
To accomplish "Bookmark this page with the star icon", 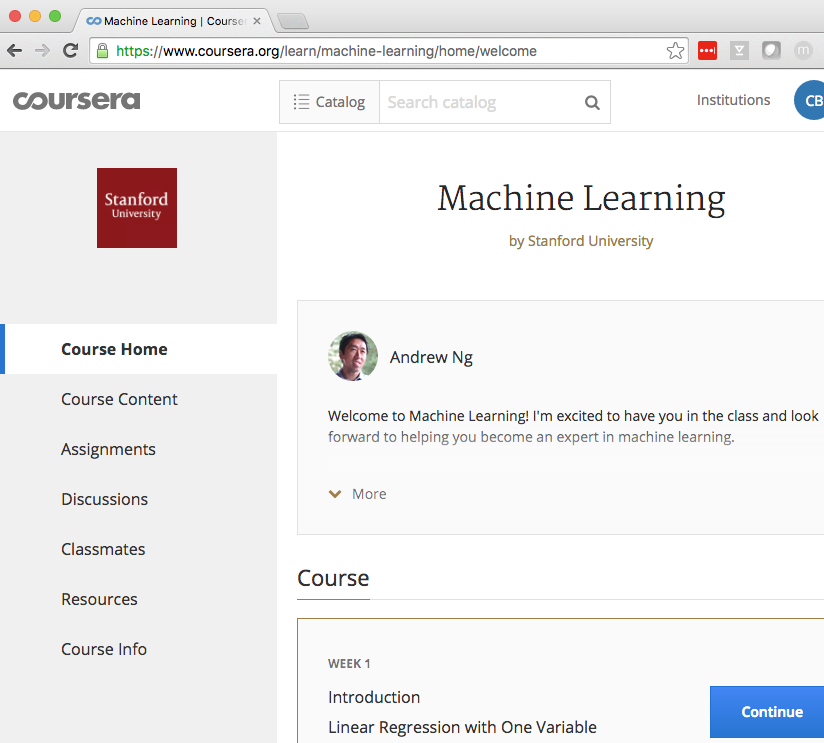I will (675, 51).
